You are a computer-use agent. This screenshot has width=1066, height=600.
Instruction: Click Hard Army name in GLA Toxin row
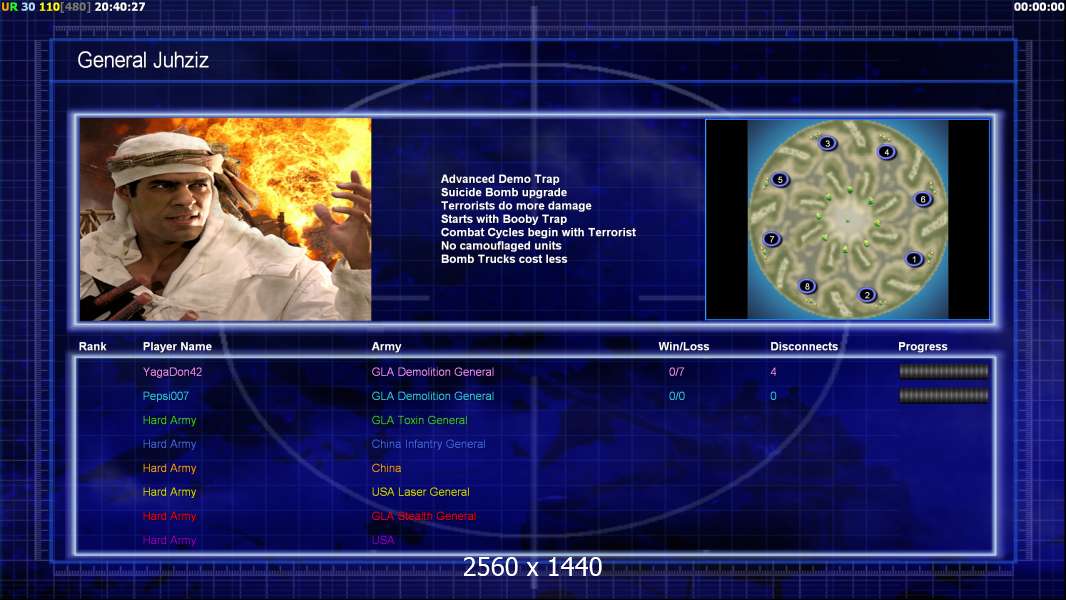pyautogui.click(x=169, y=420)
